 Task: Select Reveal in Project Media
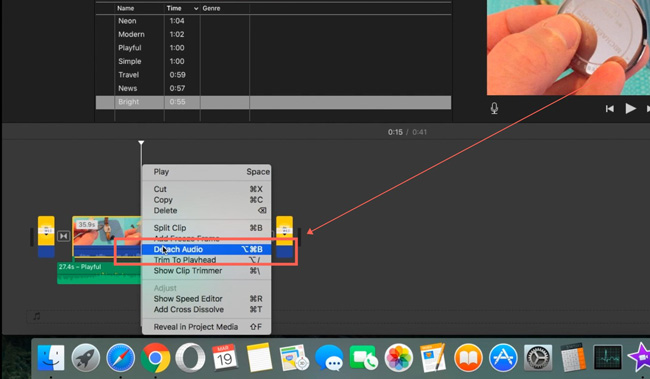(x=206, y=327)
